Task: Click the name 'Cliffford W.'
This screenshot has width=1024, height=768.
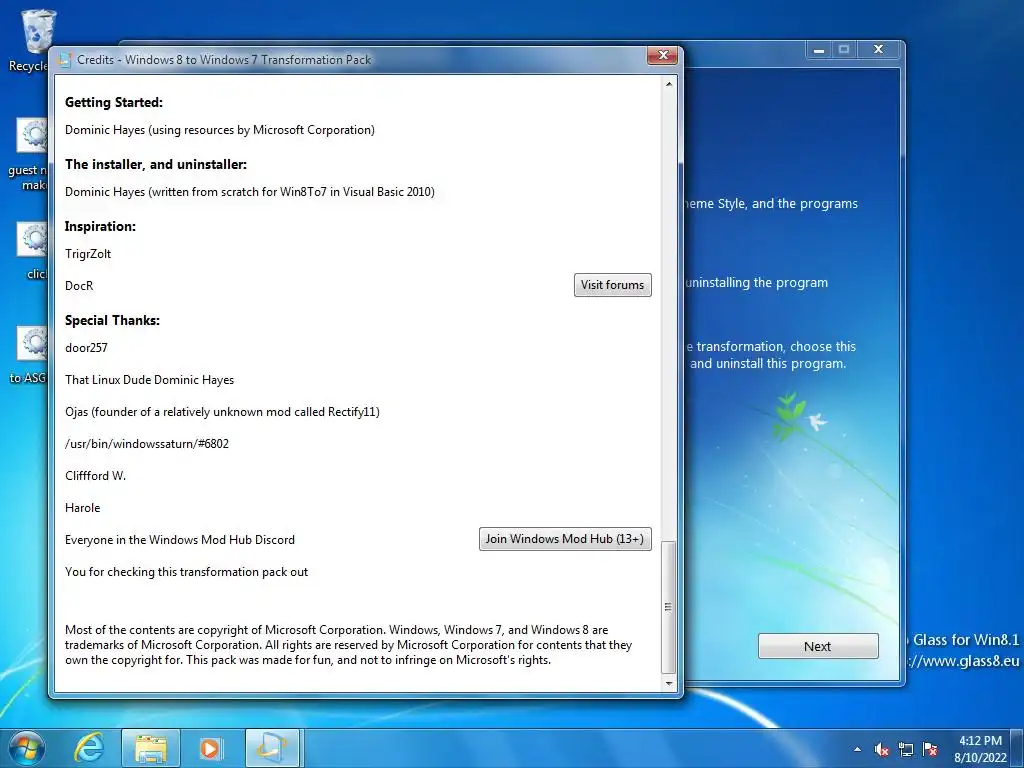Action: pos(95,476)
